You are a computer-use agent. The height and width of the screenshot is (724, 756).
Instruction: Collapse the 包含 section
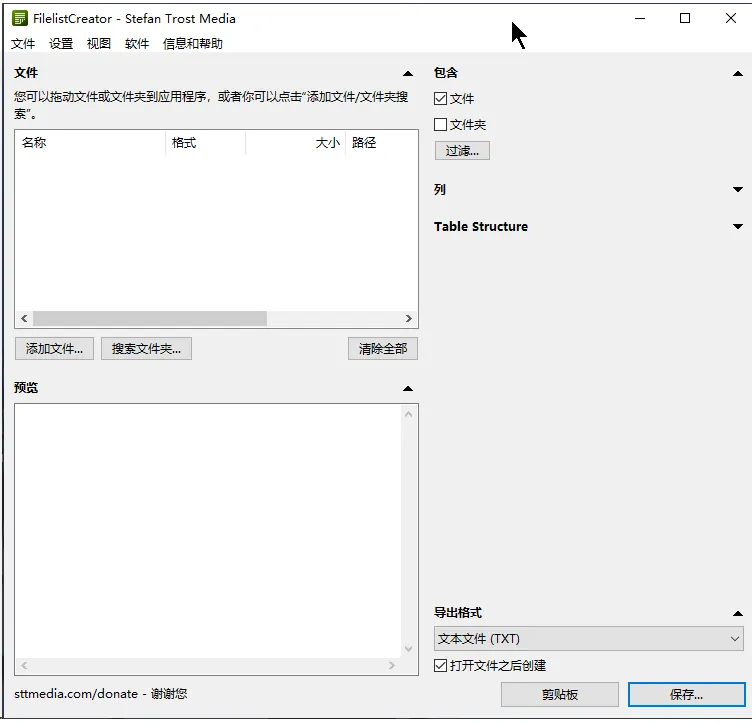click(x=738, y=74)
